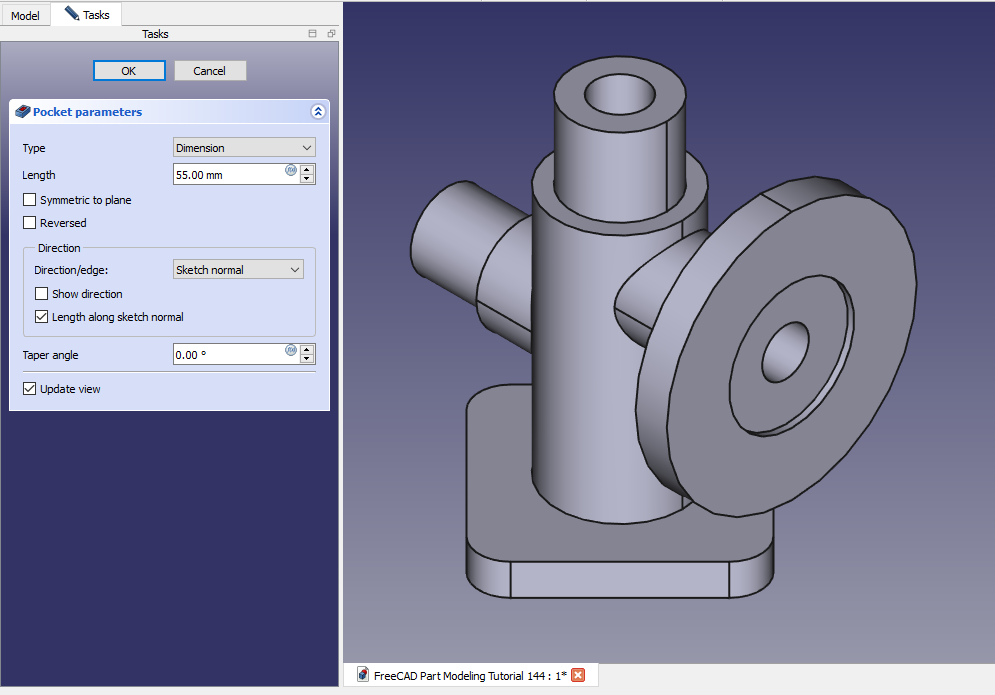
Task: Toggle the Tasks panel floating button
Action: (x=331, y=34)
